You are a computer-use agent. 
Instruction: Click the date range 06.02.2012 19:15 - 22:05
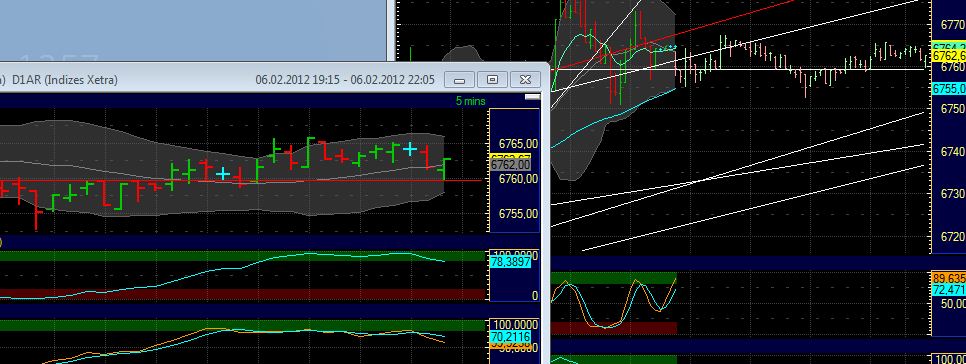click(x=345, y=79)
